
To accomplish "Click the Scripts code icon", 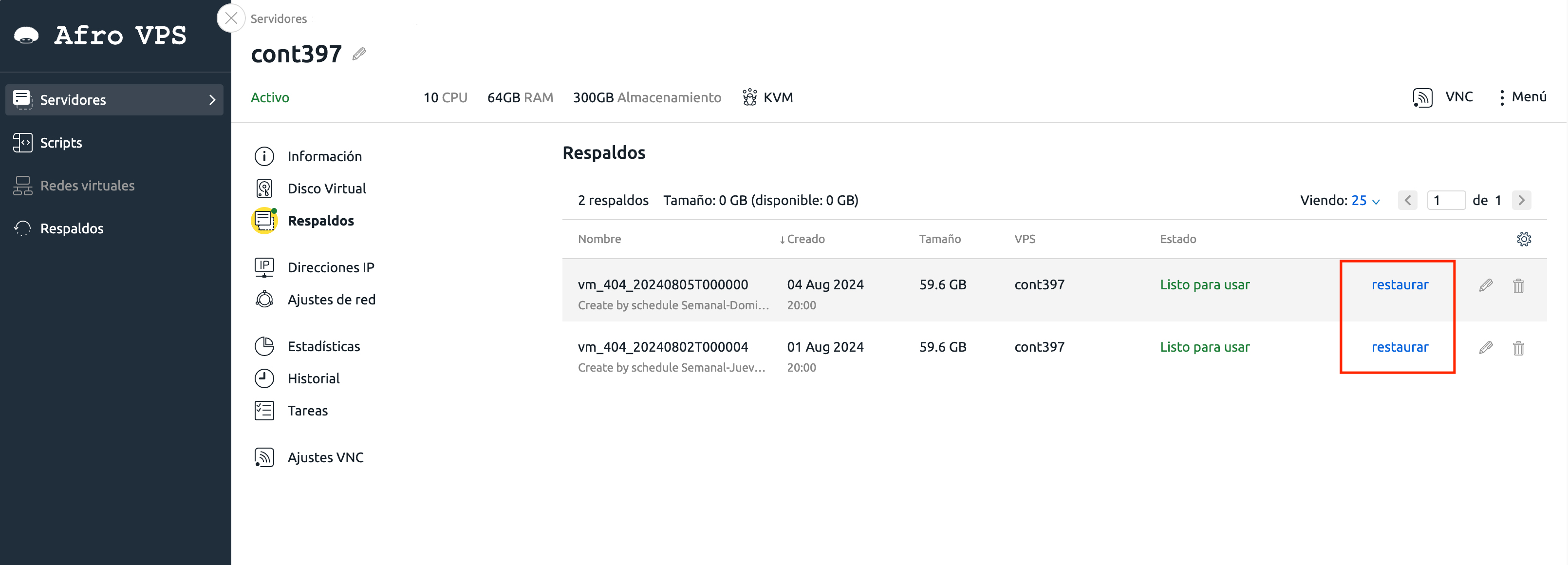I will 22,142.
